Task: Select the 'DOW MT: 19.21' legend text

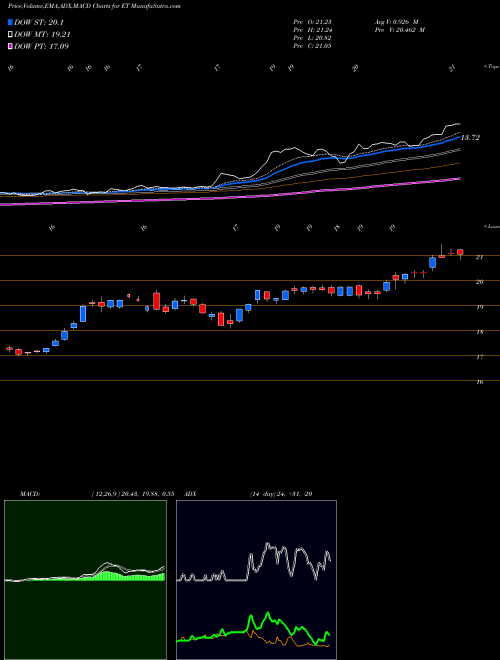Action: coord(41,35)
